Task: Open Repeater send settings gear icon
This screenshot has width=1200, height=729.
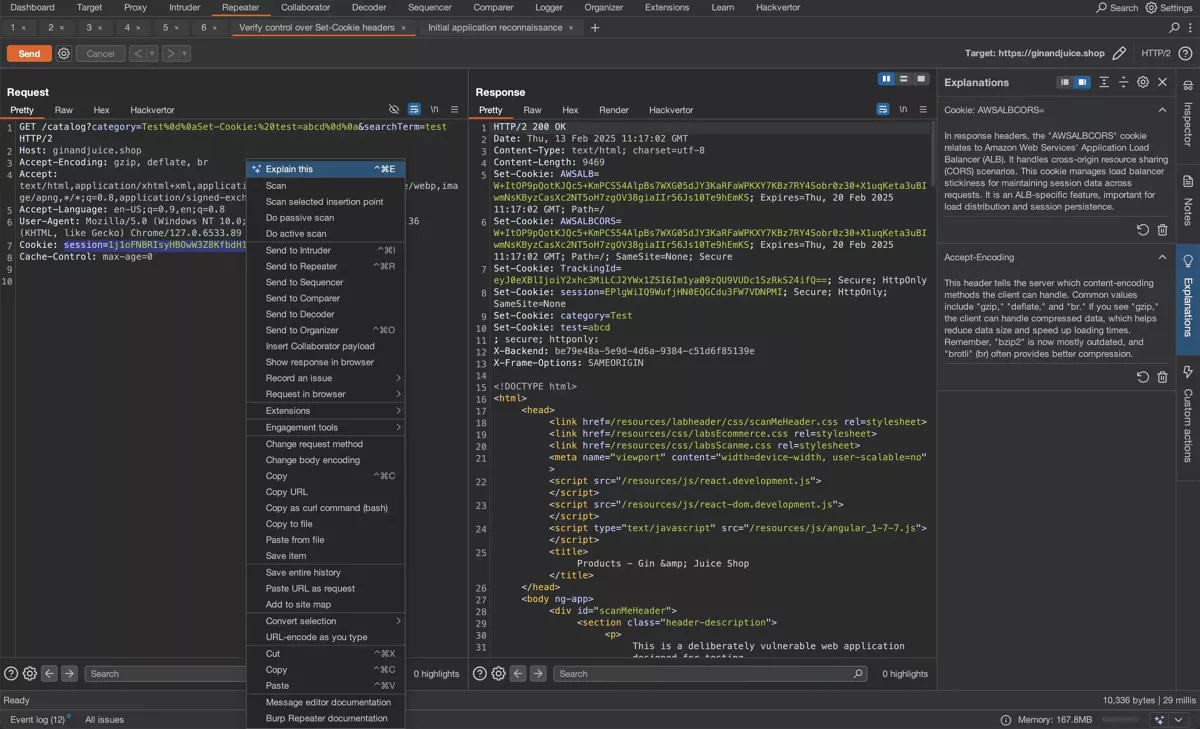Action: [64, 53]
